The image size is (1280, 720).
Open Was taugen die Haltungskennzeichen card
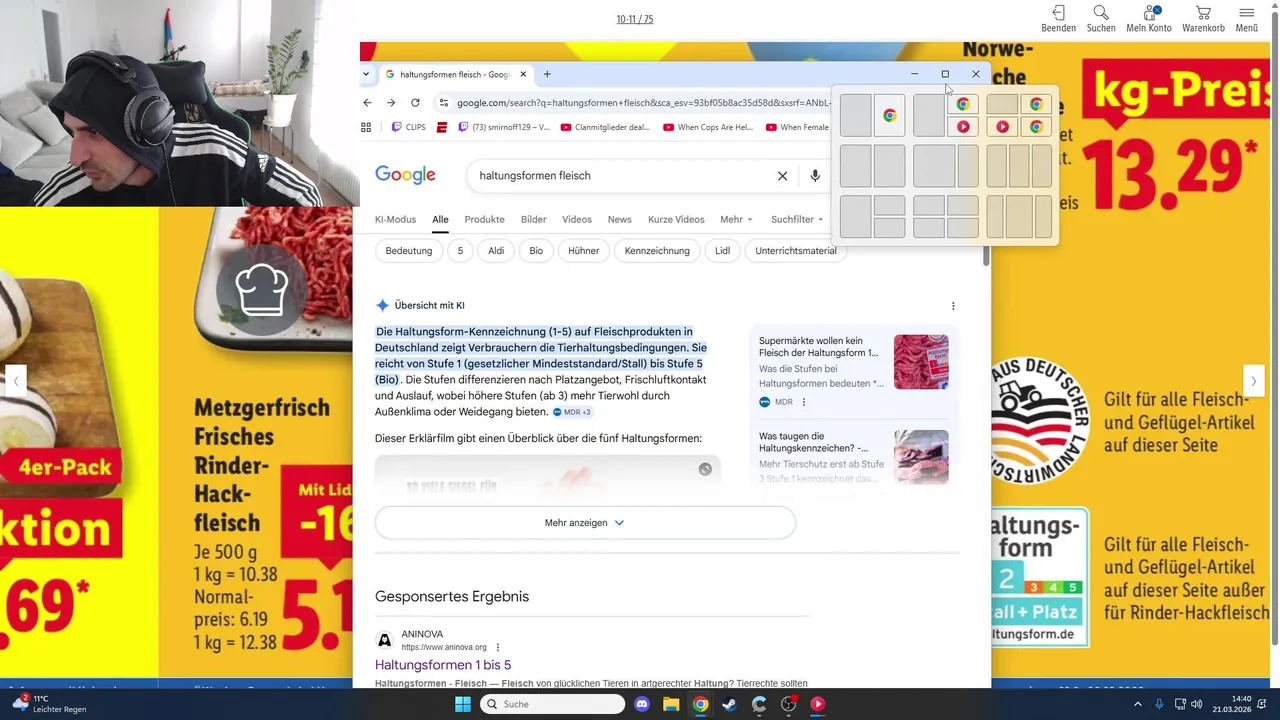(853, 457)
